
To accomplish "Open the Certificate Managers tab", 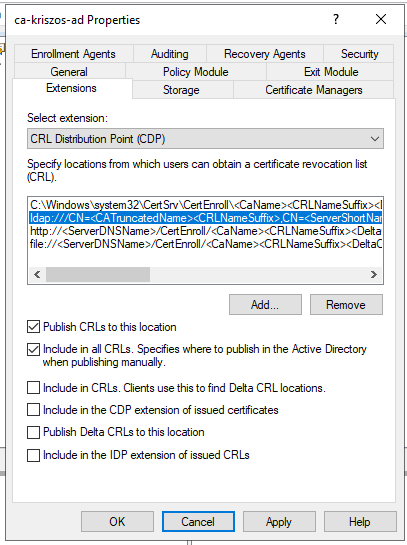I will [x=314, y=90].
